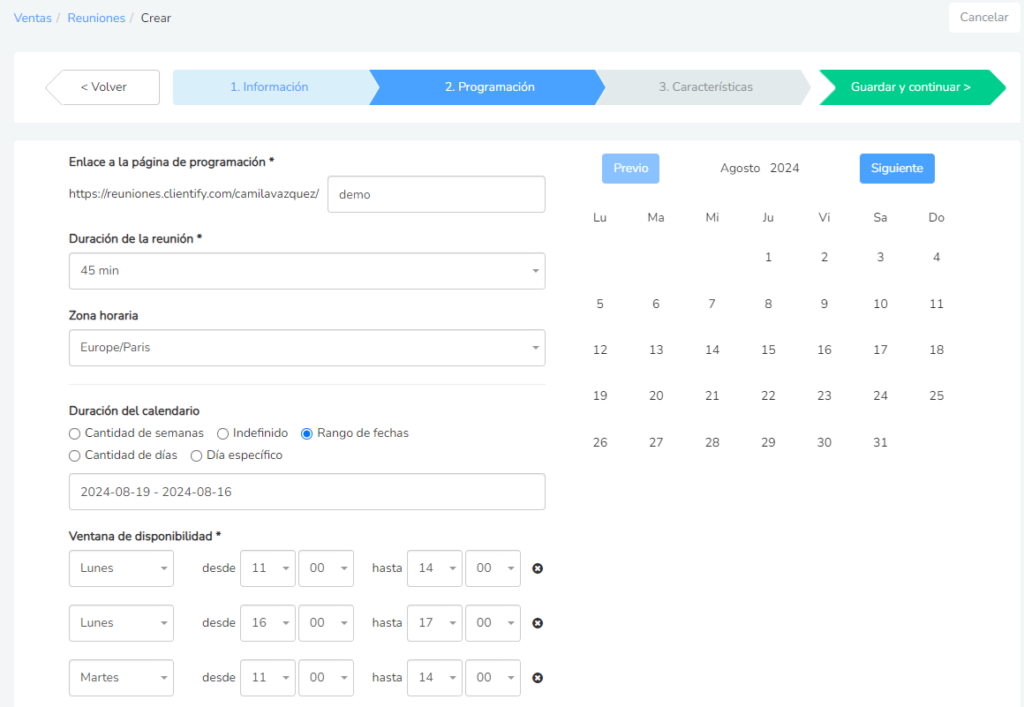Click Cancelar at the top right
This screenshot has width=1024, height=707.
click(984, 18)
